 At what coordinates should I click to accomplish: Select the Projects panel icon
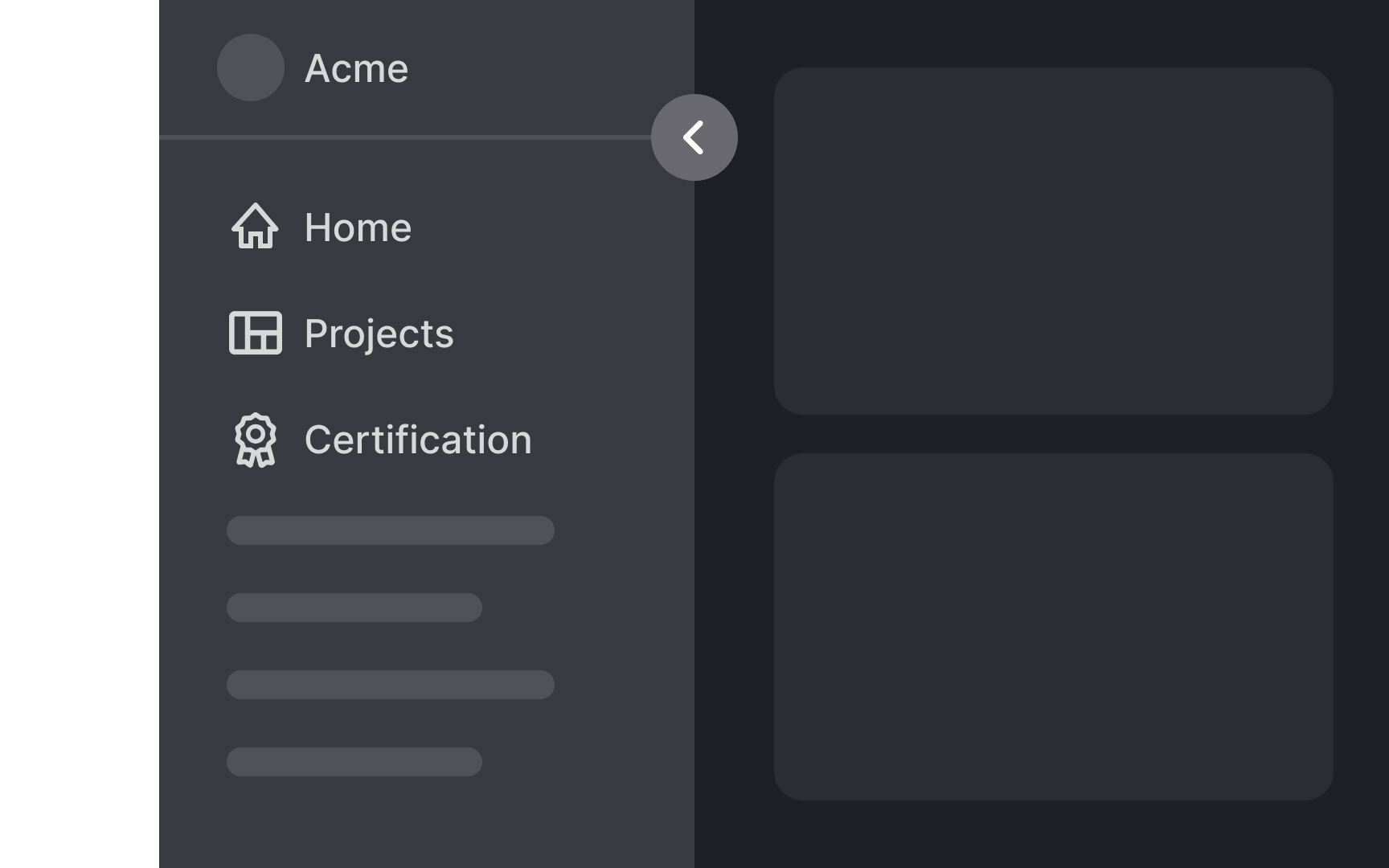pyautogui.click(x=254, y=333)
